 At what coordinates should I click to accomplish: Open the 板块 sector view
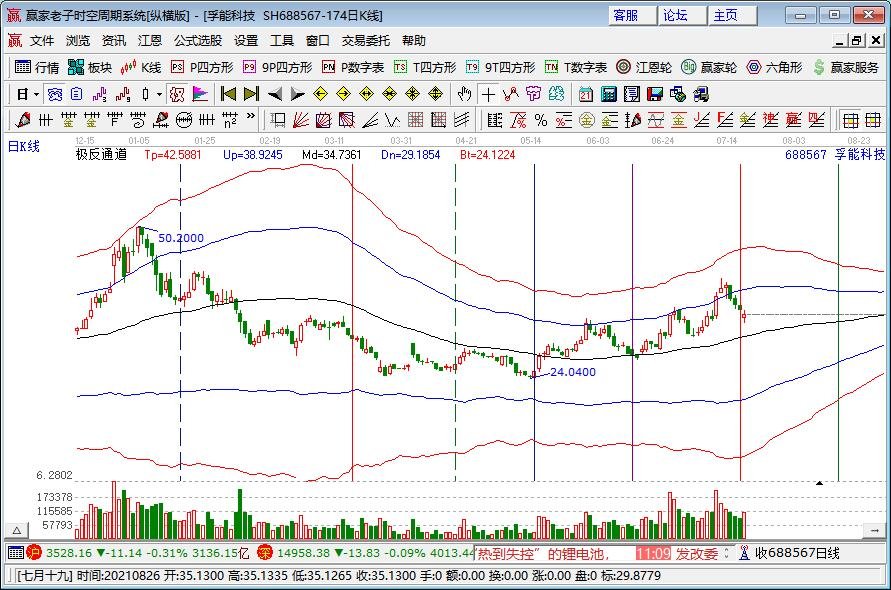coord(90,67)
